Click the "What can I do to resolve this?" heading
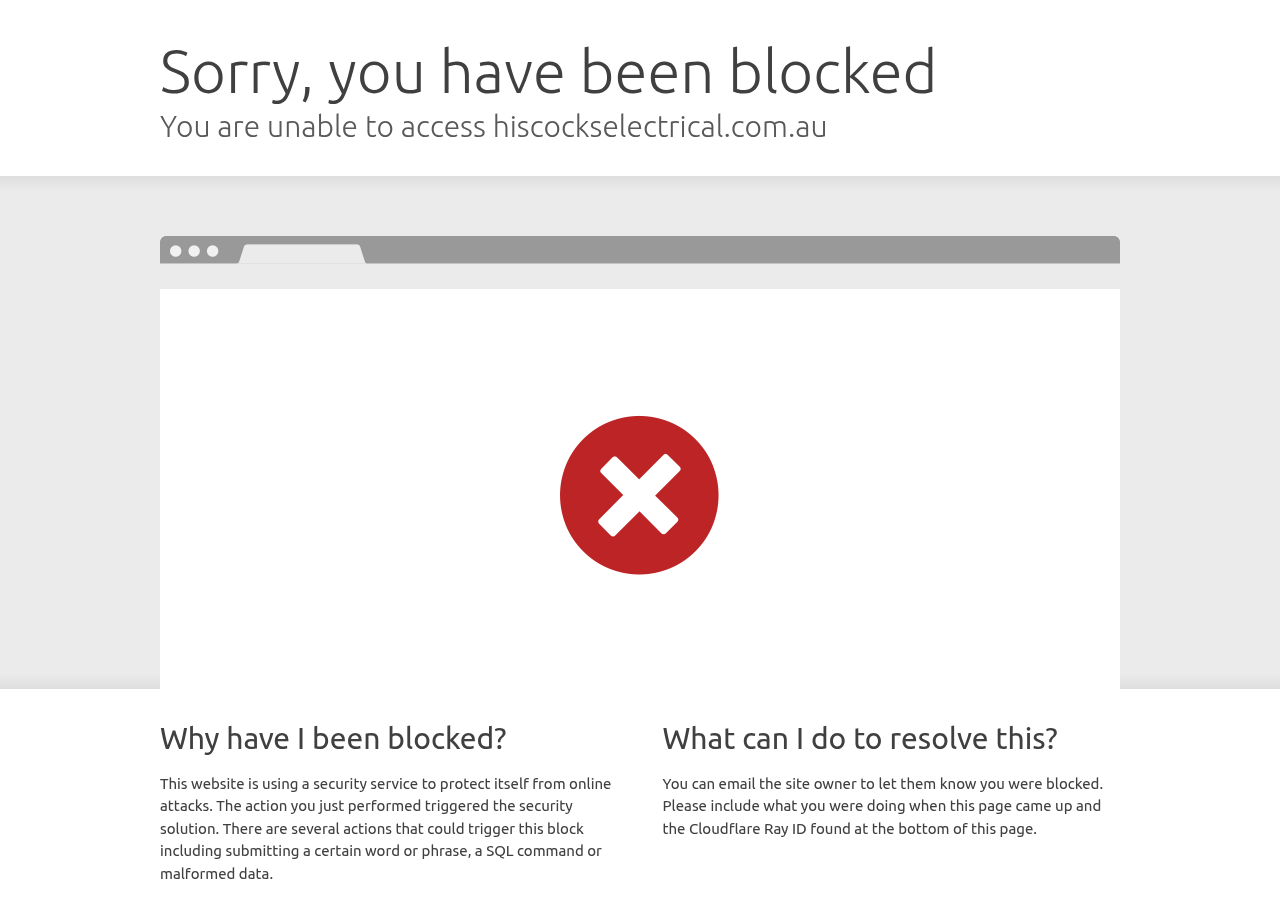 [860, 738]
